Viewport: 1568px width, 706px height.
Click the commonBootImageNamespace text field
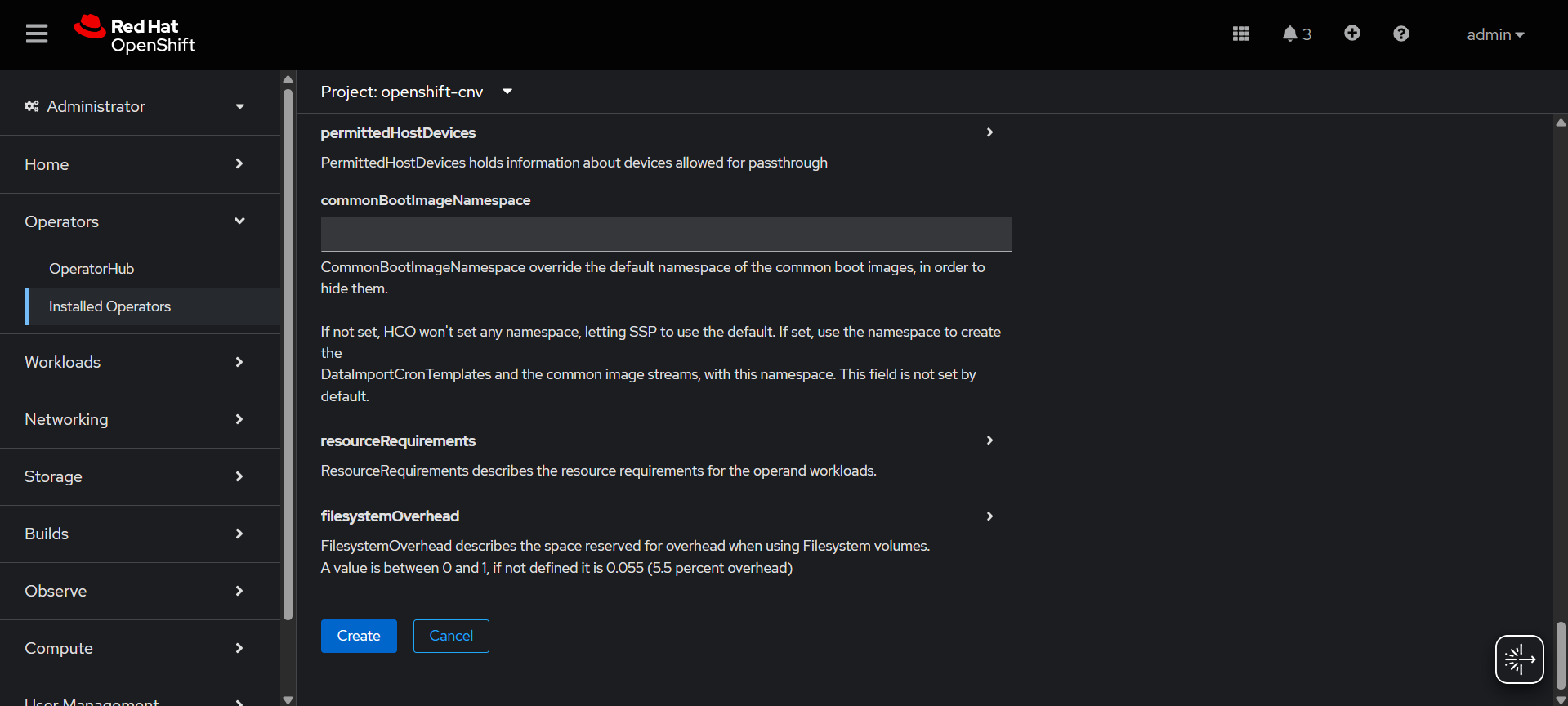click(x=666, y=234)
